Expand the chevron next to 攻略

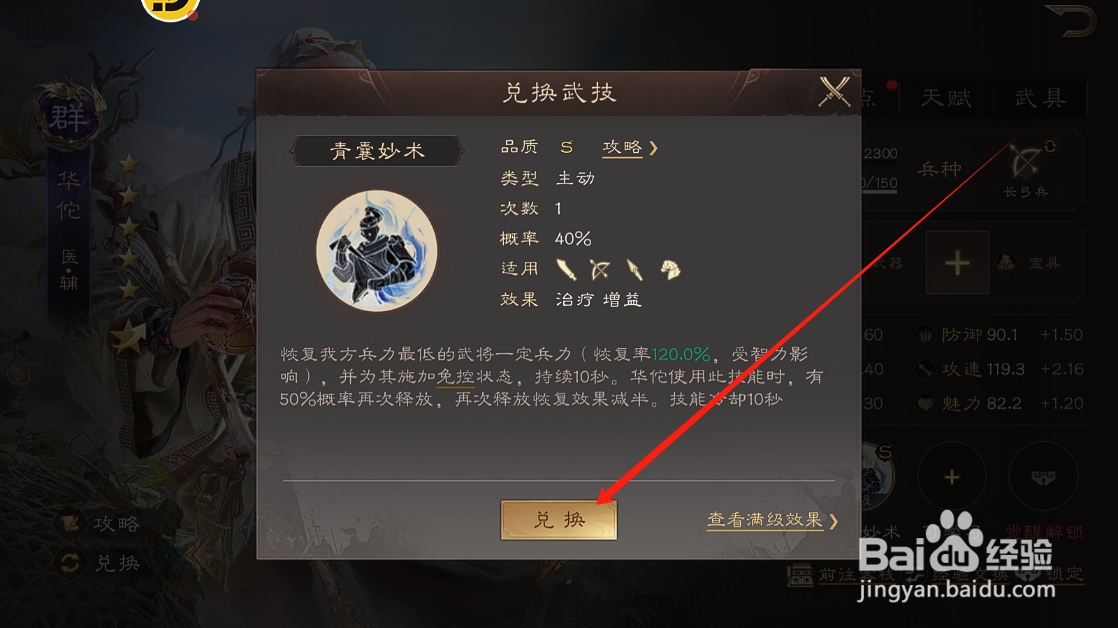click(653, 148)
